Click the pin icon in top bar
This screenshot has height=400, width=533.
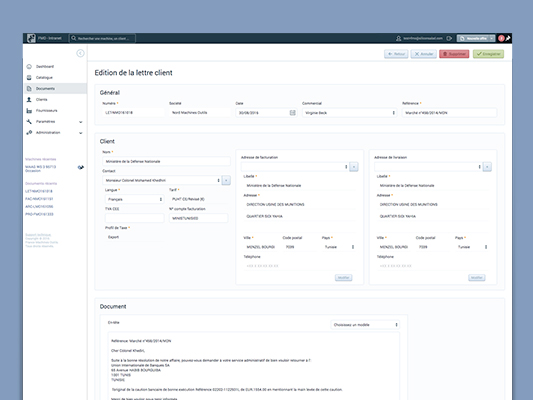point(508,38)
